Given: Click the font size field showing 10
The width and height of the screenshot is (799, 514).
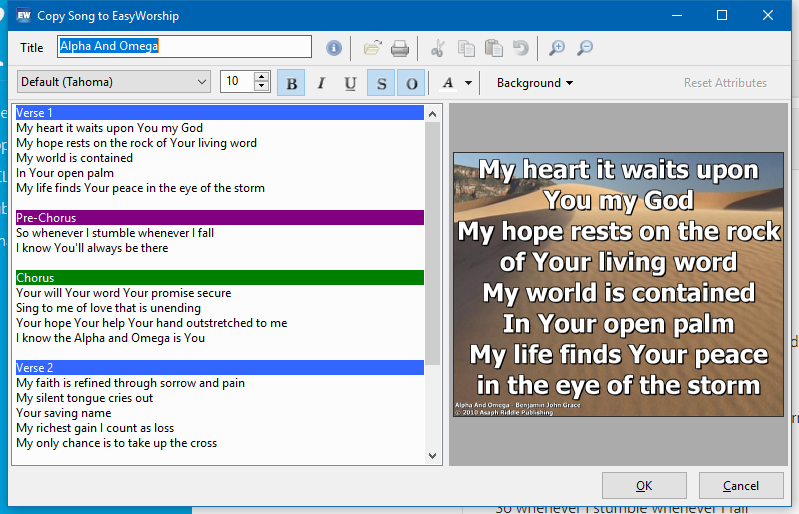Looking at the screenshot, I should (237, 82).
